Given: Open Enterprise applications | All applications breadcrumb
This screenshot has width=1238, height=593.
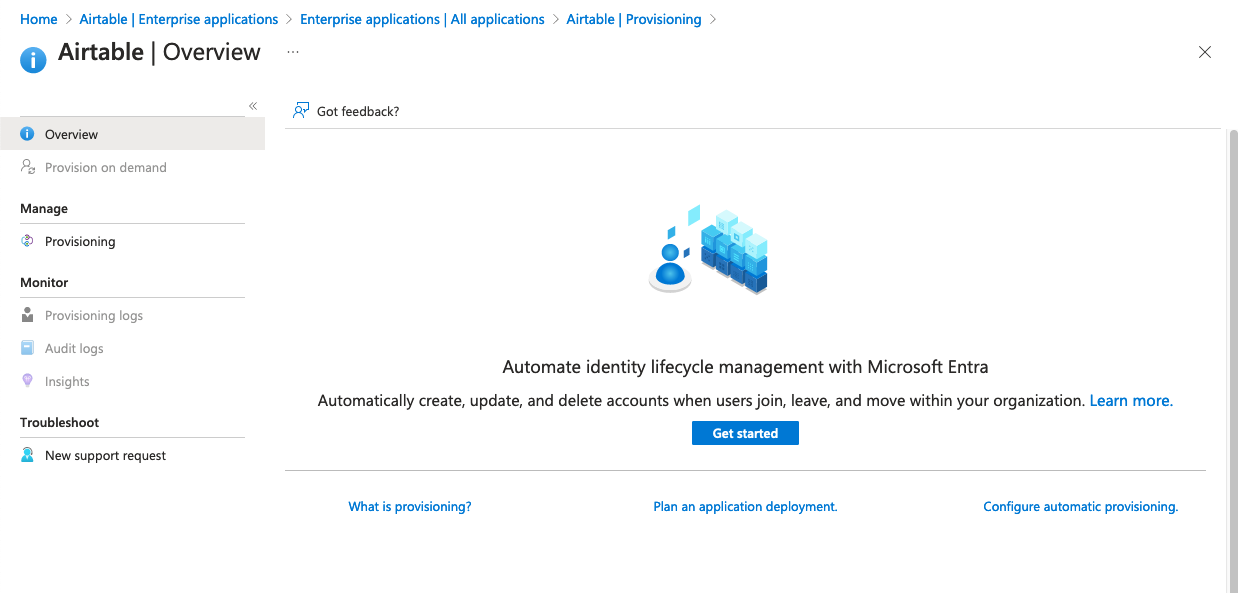Looking at the screenshot, I should tap(422, 19).
